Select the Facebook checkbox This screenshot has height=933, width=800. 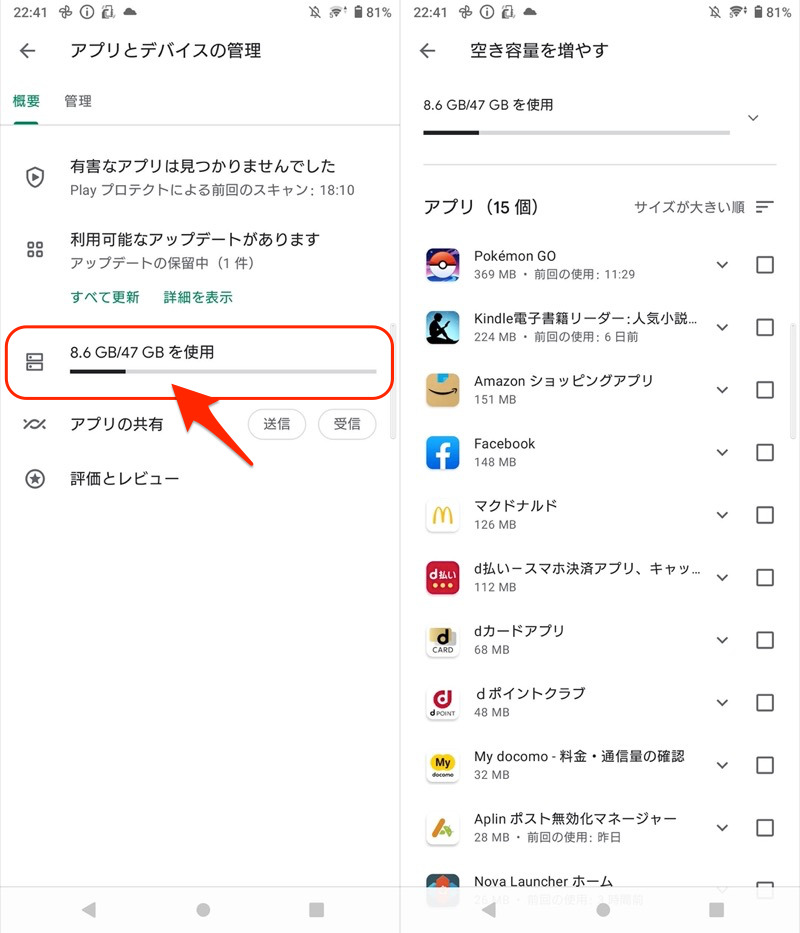point(765,453)
